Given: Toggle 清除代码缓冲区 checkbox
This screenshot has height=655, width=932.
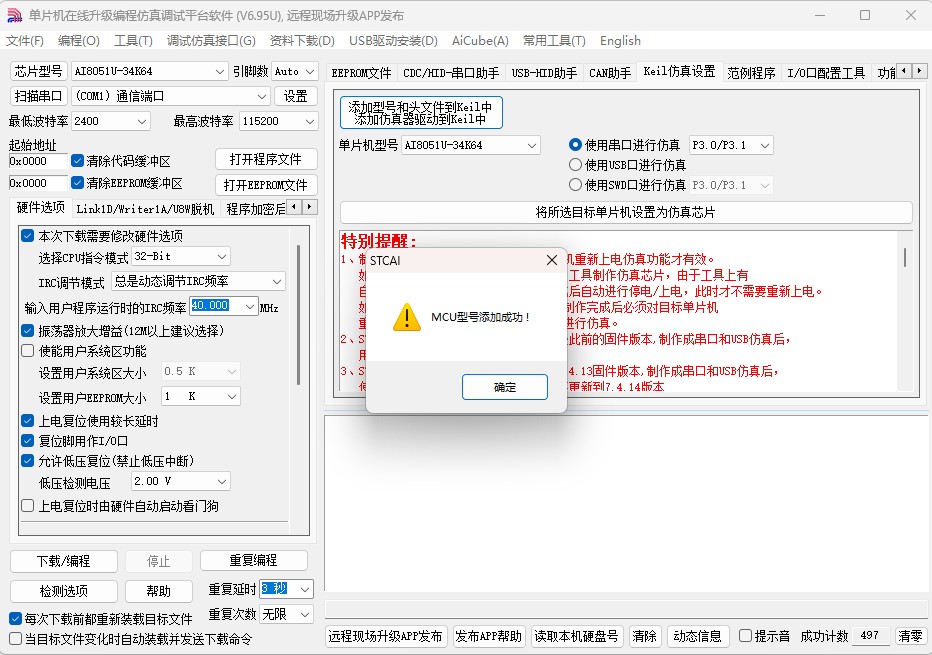Looking at the screenshot, I should click(77, 160).
